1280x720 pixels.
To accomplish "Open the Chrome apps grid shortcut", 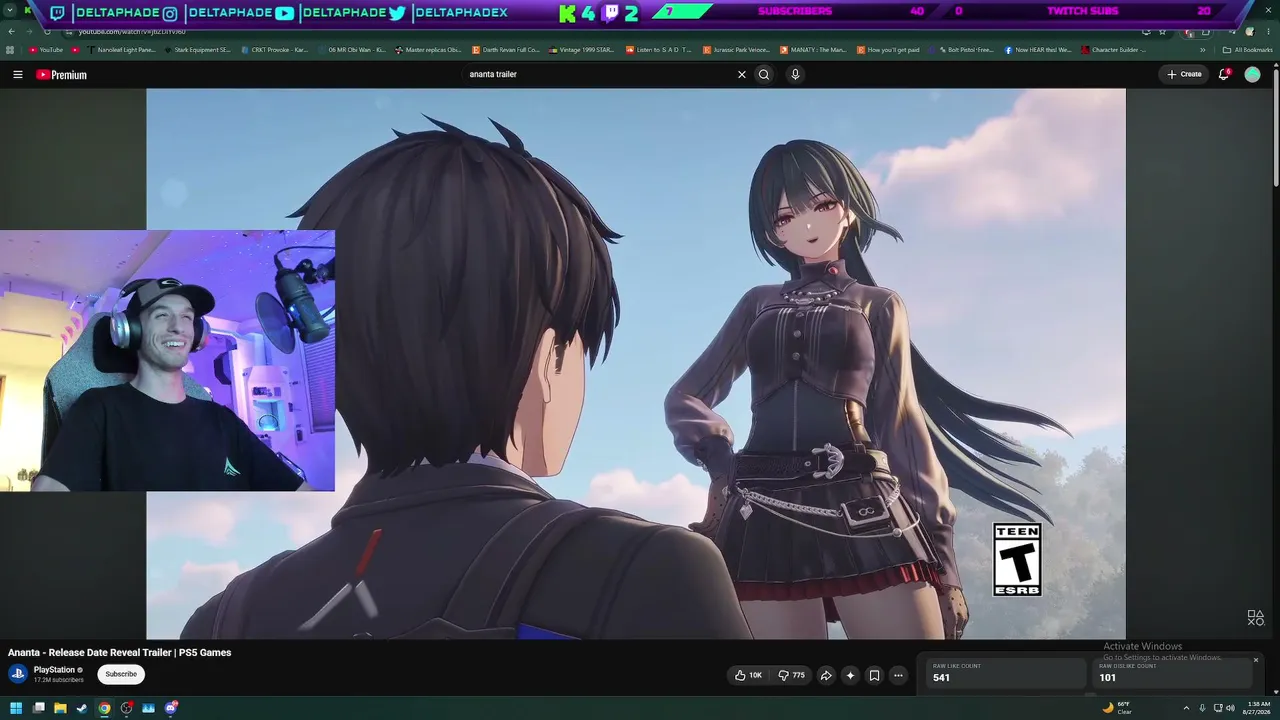I will [10, 50].
